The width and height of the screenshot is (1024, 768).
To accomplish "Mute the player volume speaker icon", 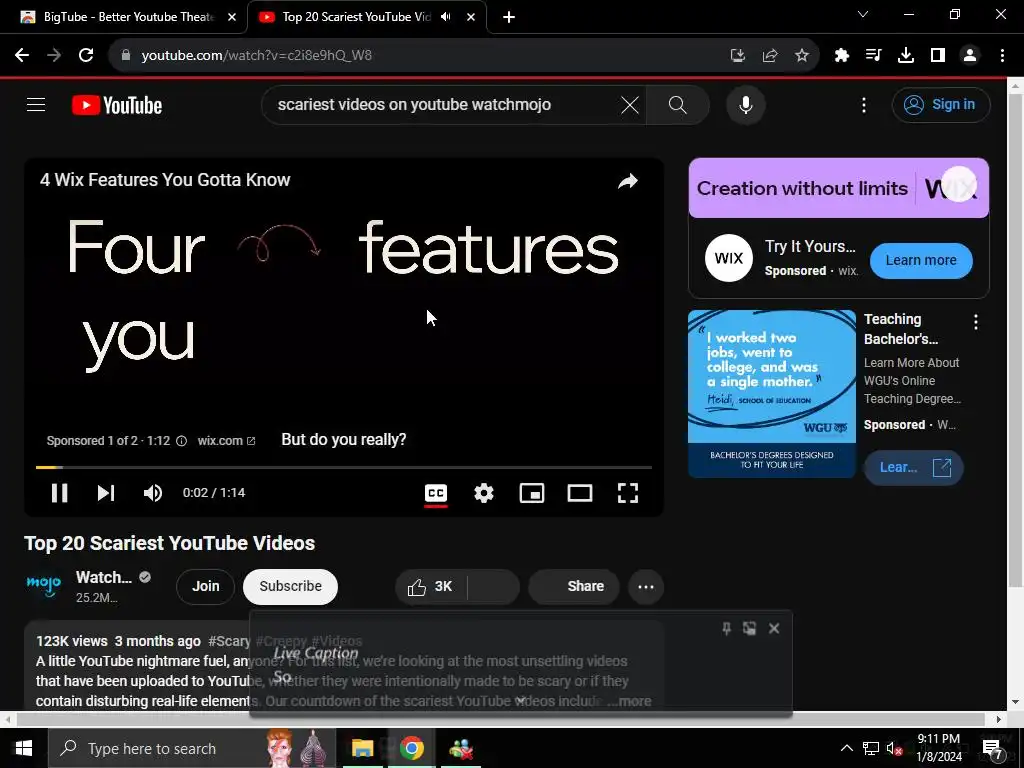I will click(x=153, y=493).
